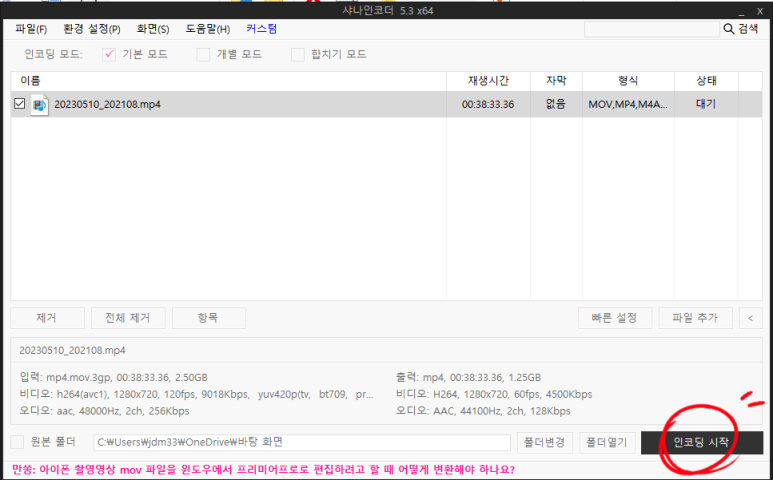Viewport: 773px width, 480px height.
Task: Click the 자막 column header
Action: tap(556, 81)
